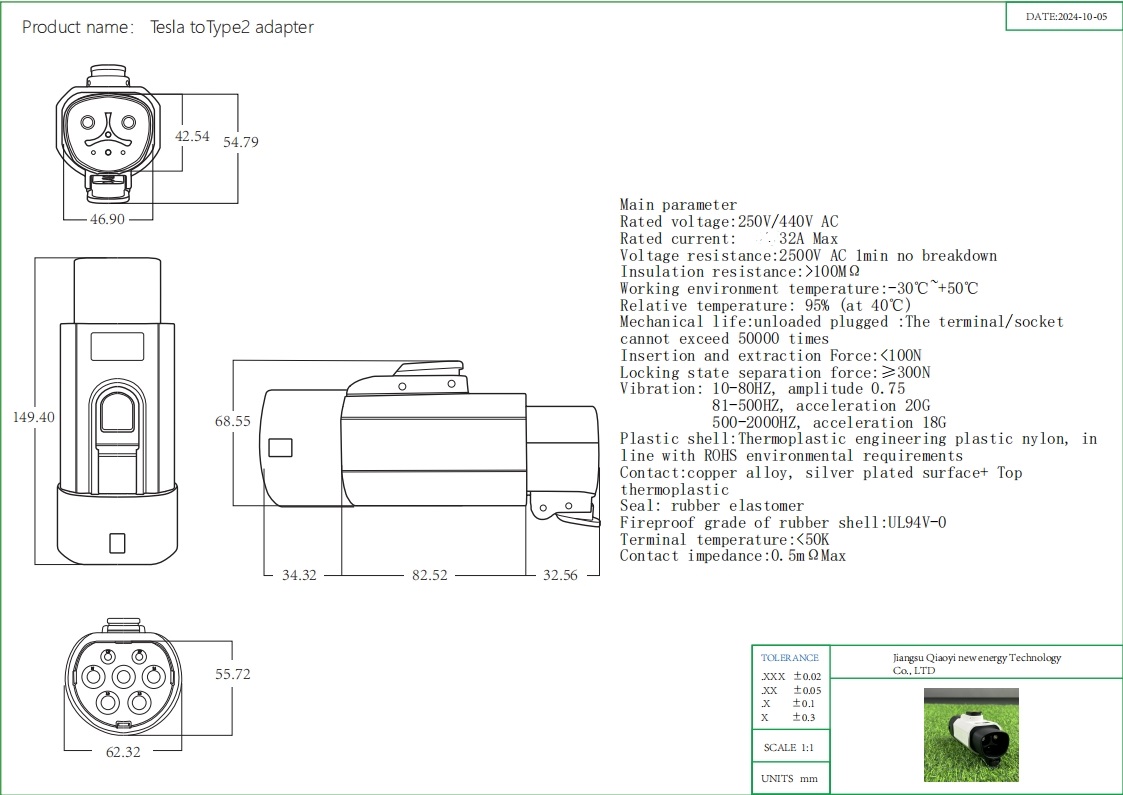
Task: Select the 149.40 height dimension
Action: pos(32,417)
